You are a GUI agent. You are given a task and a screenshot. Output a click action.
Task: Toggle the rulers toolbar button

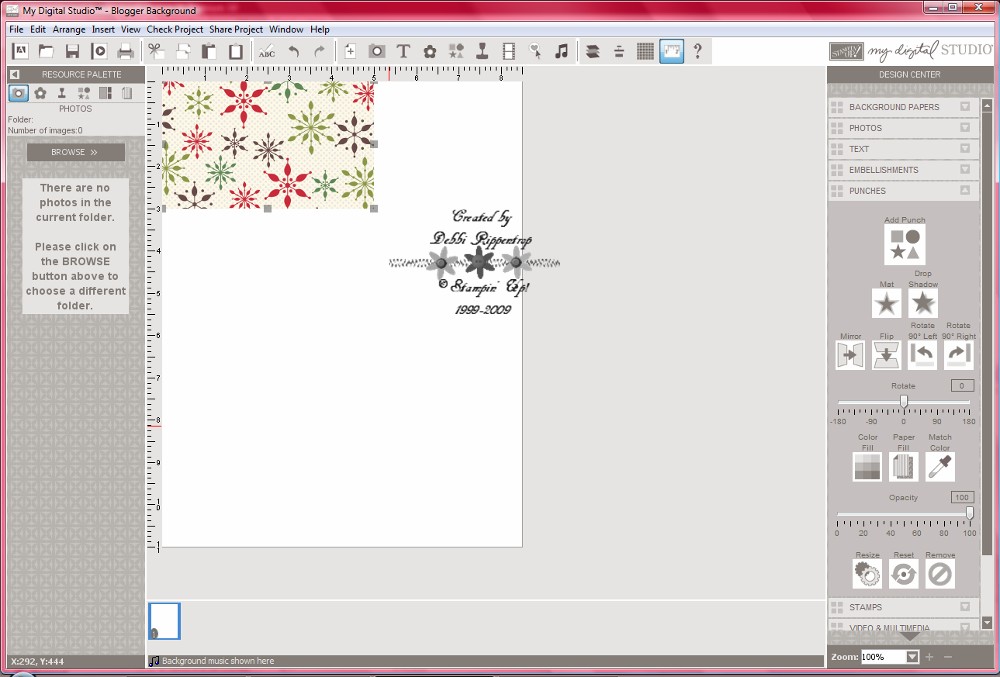pos(672,52)
